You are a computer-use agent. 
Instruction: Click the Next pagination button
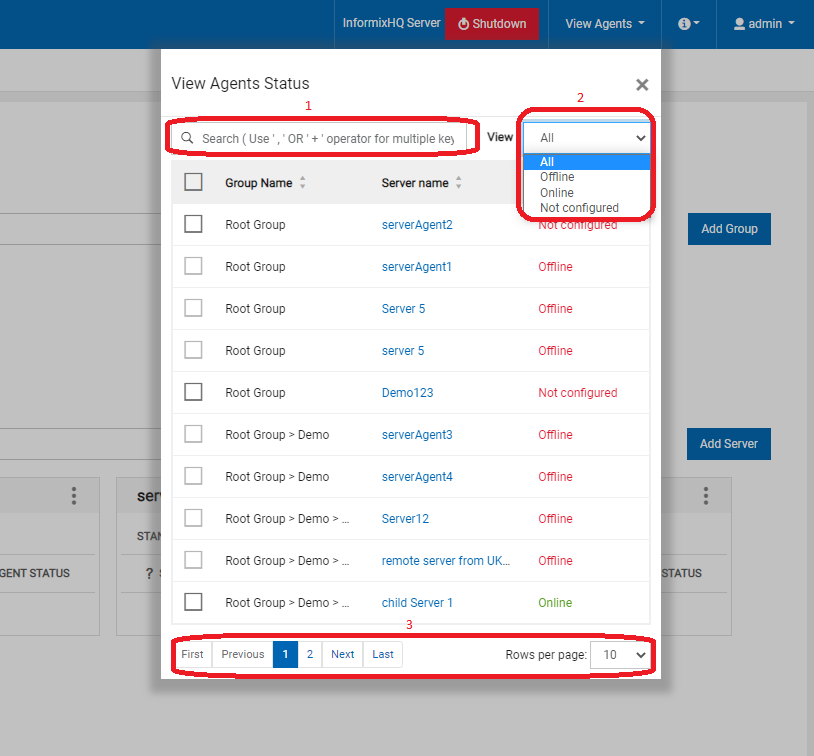(343, 655)
